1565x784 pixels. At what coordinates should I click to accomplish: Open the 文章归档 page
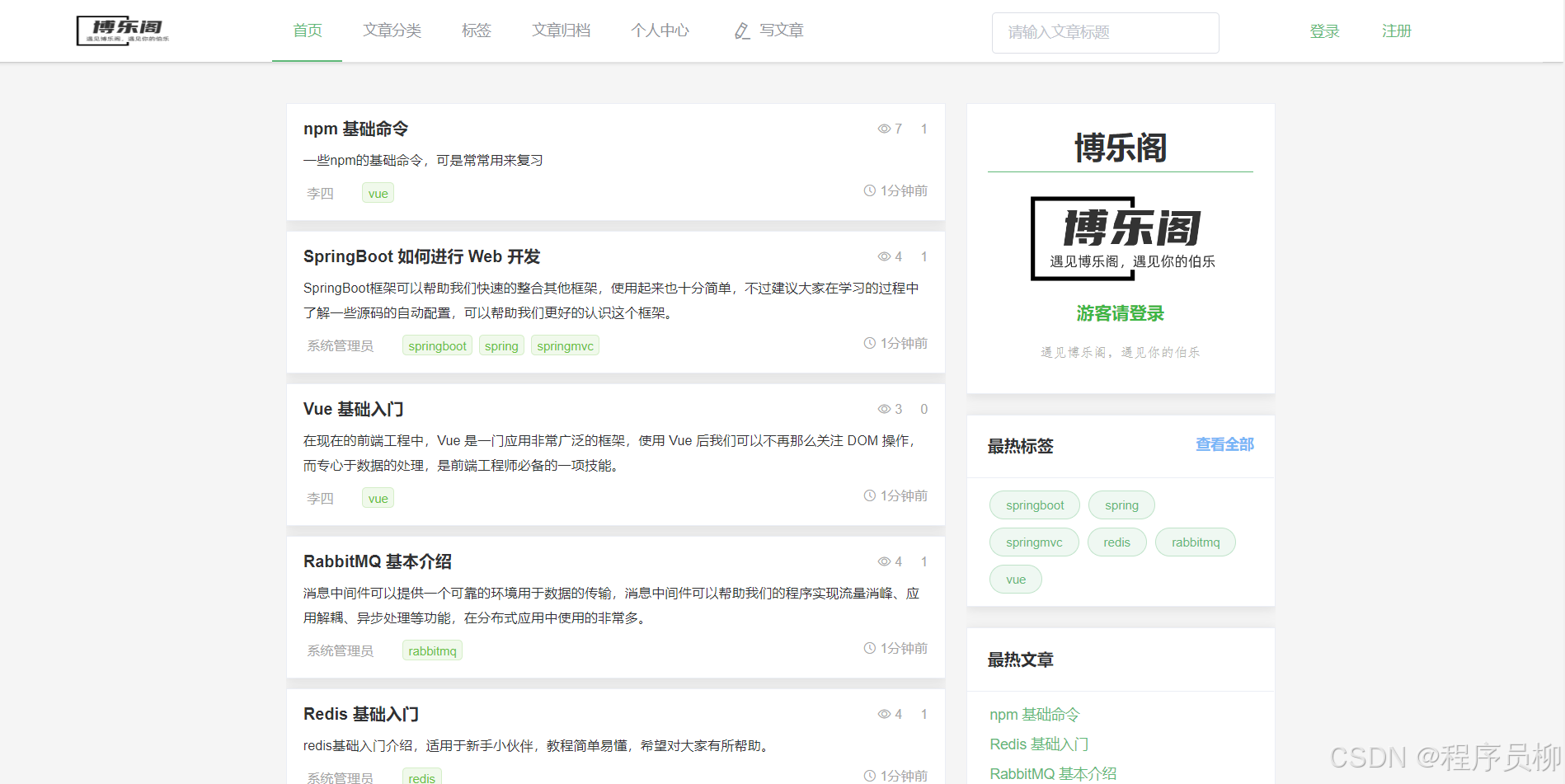pyautogui.click(x=562, y=31)
